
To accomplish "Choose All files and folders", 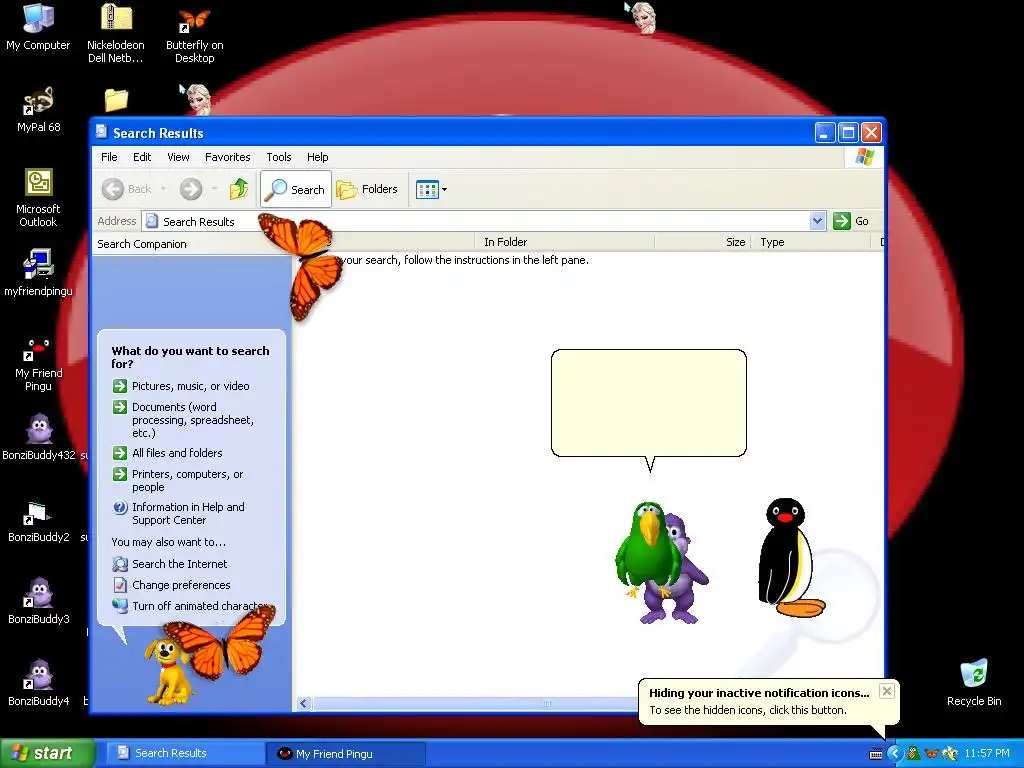I will pyautogui.click(x=167, y=453).
